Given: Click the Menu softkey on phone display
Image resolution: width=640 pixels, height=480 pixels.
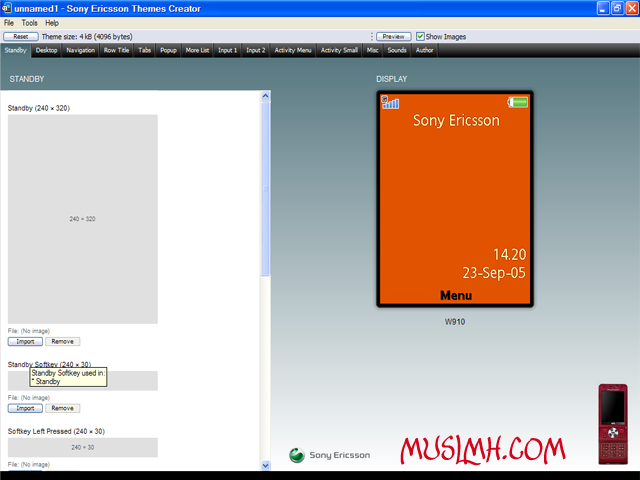Looking at the screenshot, I should point(456,295).
